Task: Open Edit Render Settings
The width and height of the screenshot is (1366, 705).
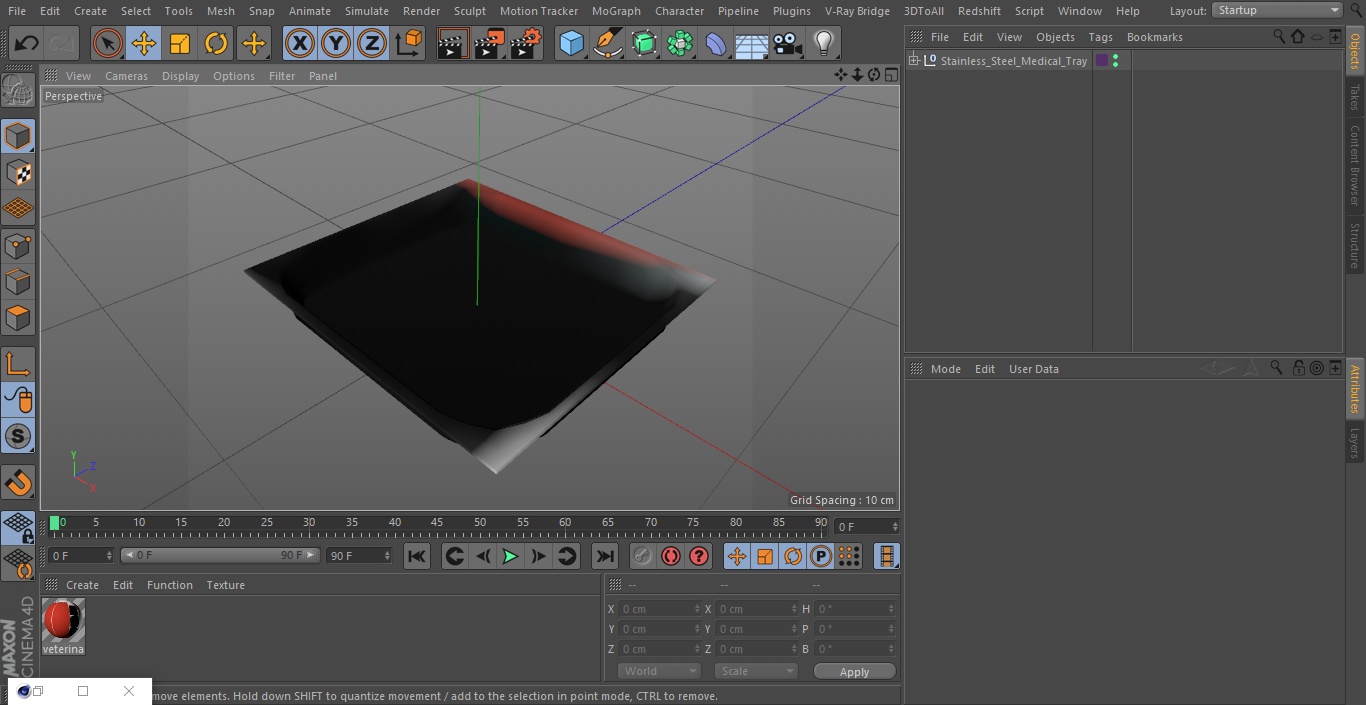Action: pos(526,43)
